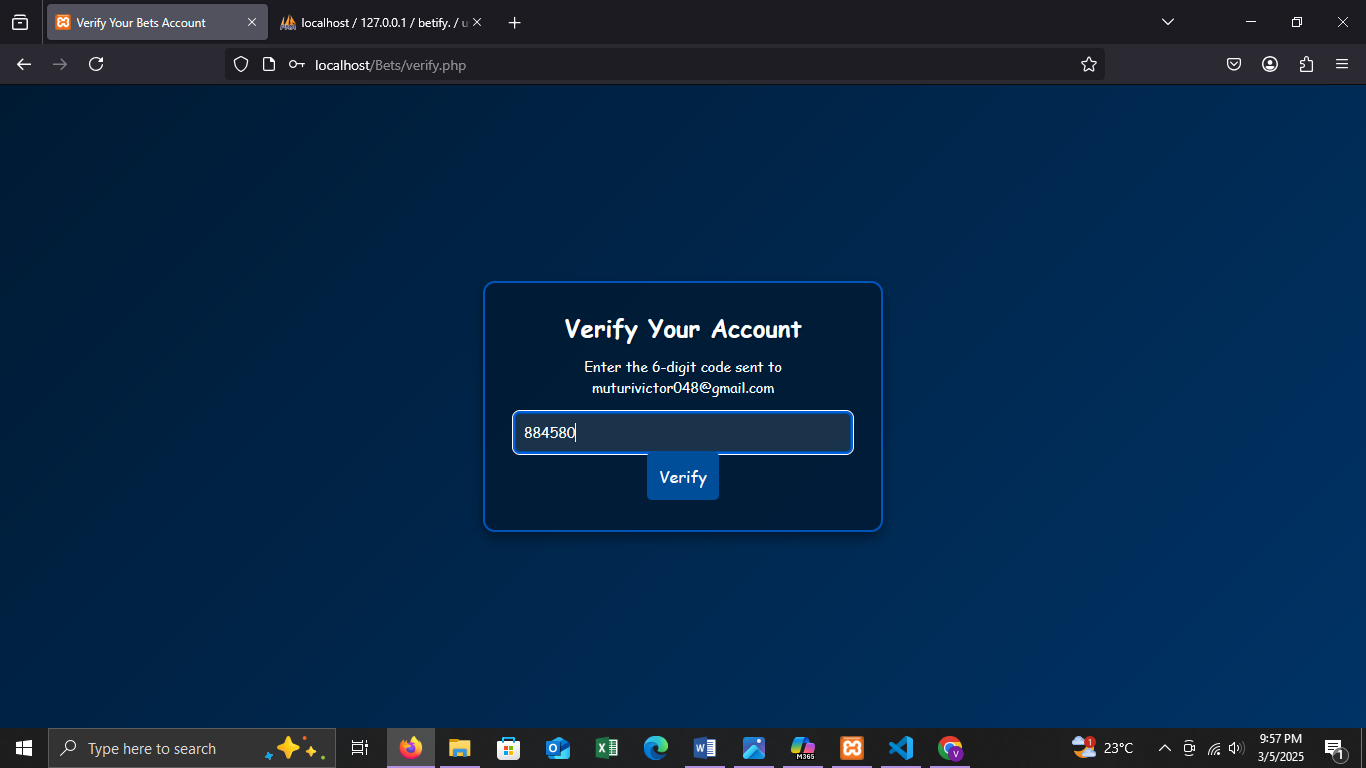Close the Verify Your Bets Account tab
This screenshot has height=768, width=1366.
252,22
